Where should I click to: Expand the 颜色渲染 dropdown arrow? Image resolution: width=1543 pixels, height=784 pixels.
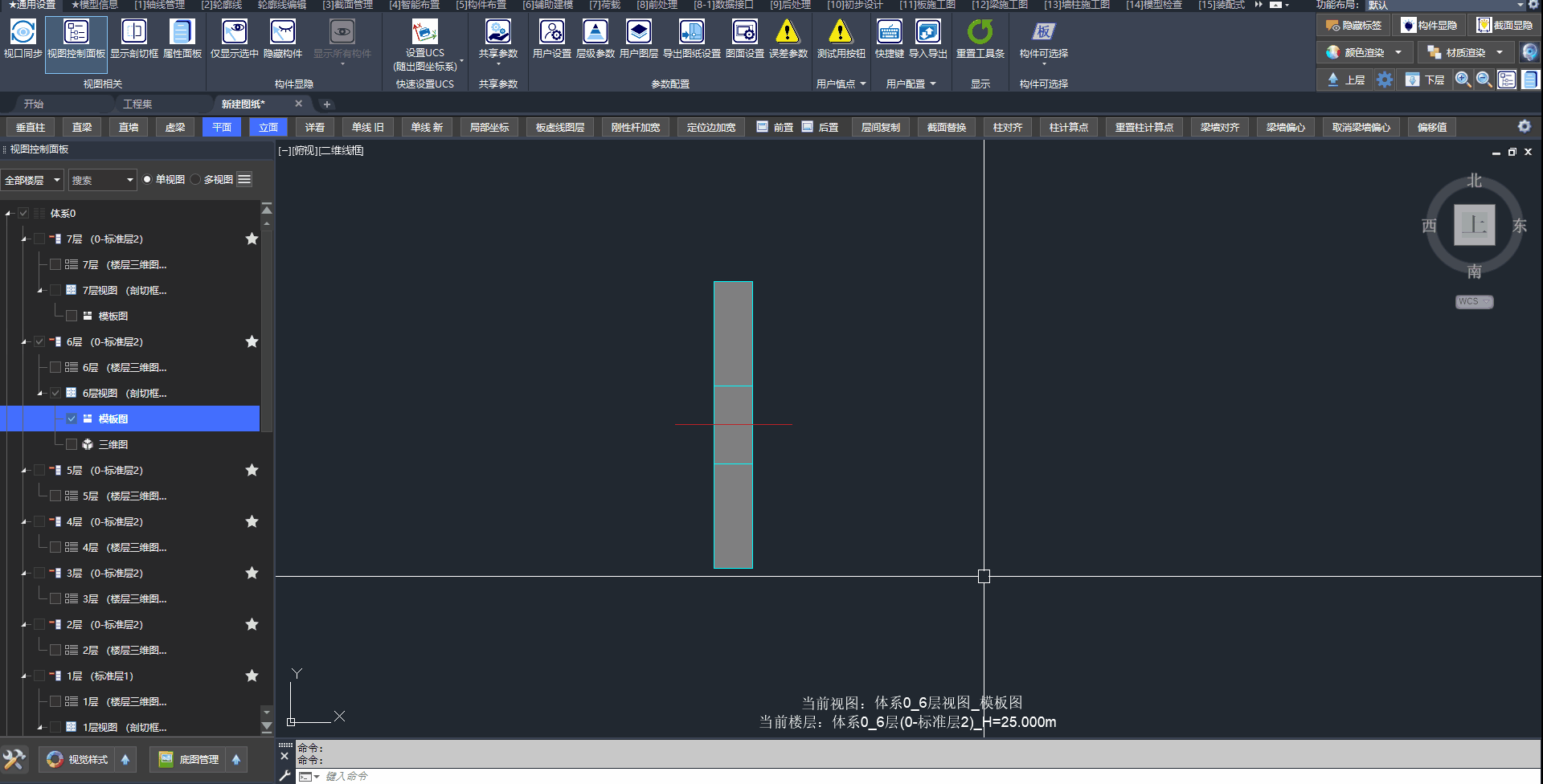tap(1398, 53)
